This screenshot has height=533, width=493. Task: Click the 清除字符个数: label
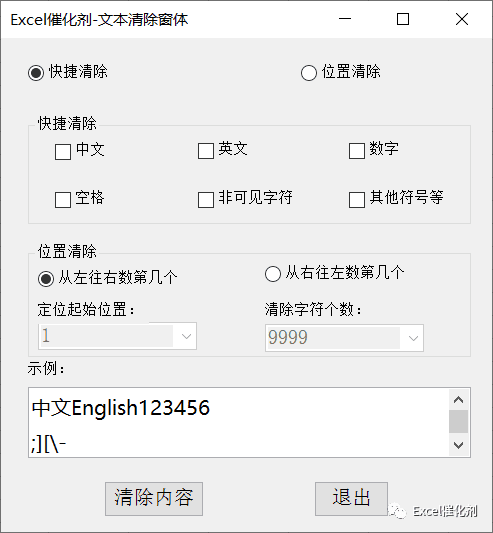click(x=313, y=310)
